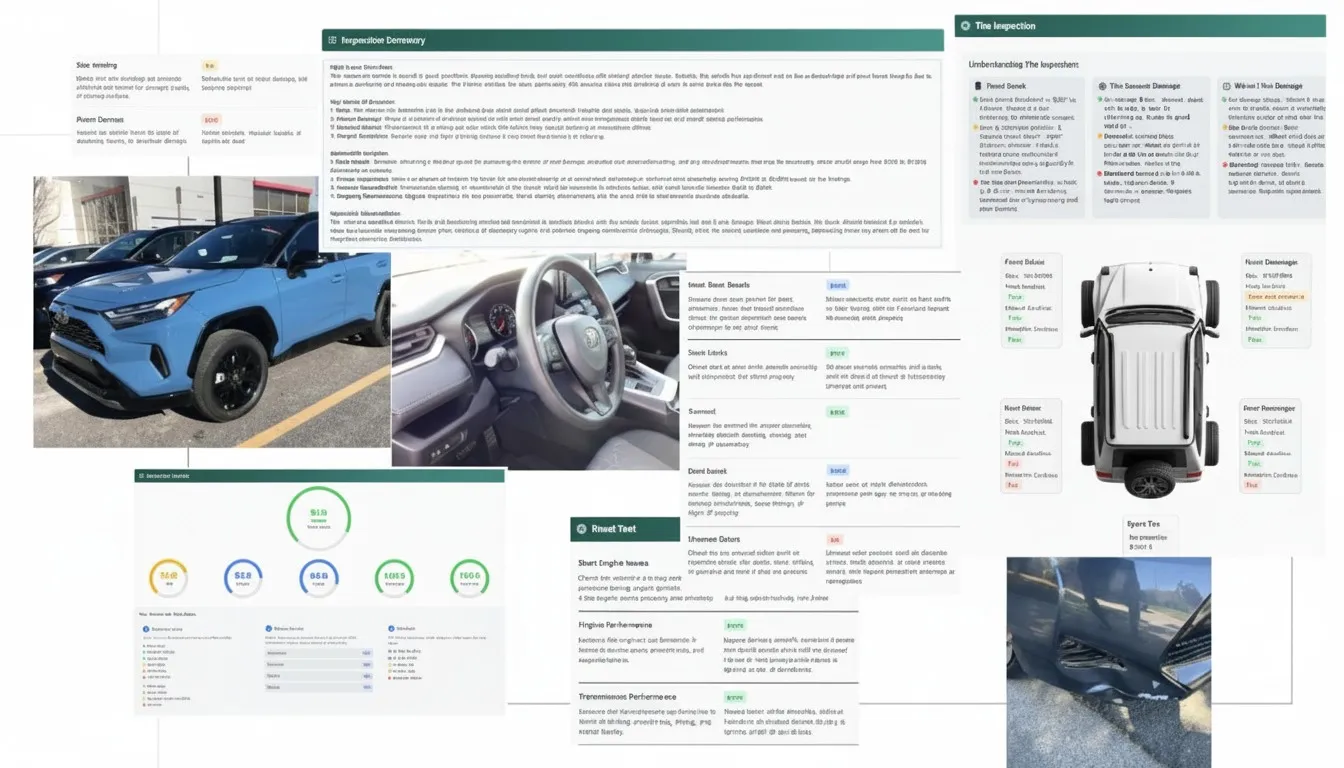Viewport: 1344px width, 768px height.
Task: Select the wheel damage card icon
Action: click(x=1226, y=84)
